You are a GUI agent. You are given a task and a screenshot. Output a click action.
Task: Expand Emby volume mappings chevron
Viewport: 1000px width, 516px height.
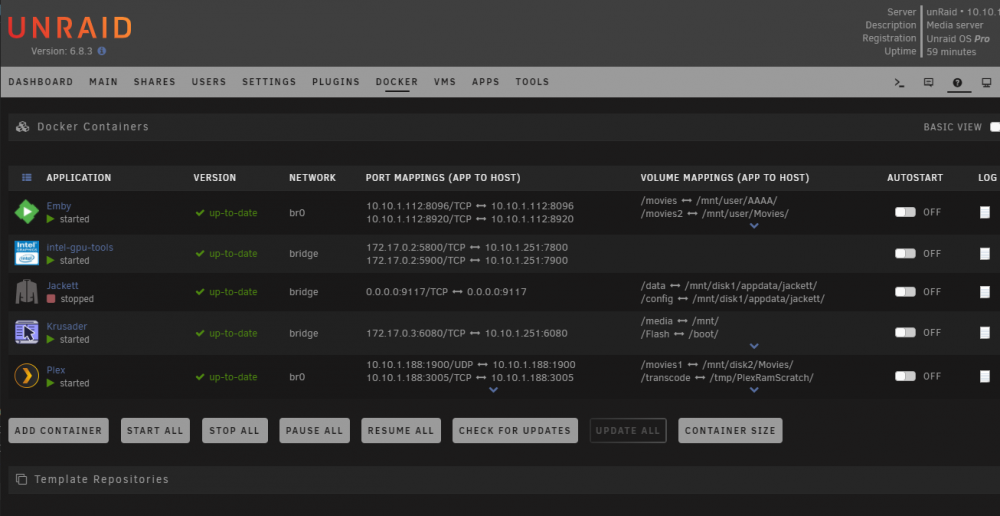click(x=754, y=226)
